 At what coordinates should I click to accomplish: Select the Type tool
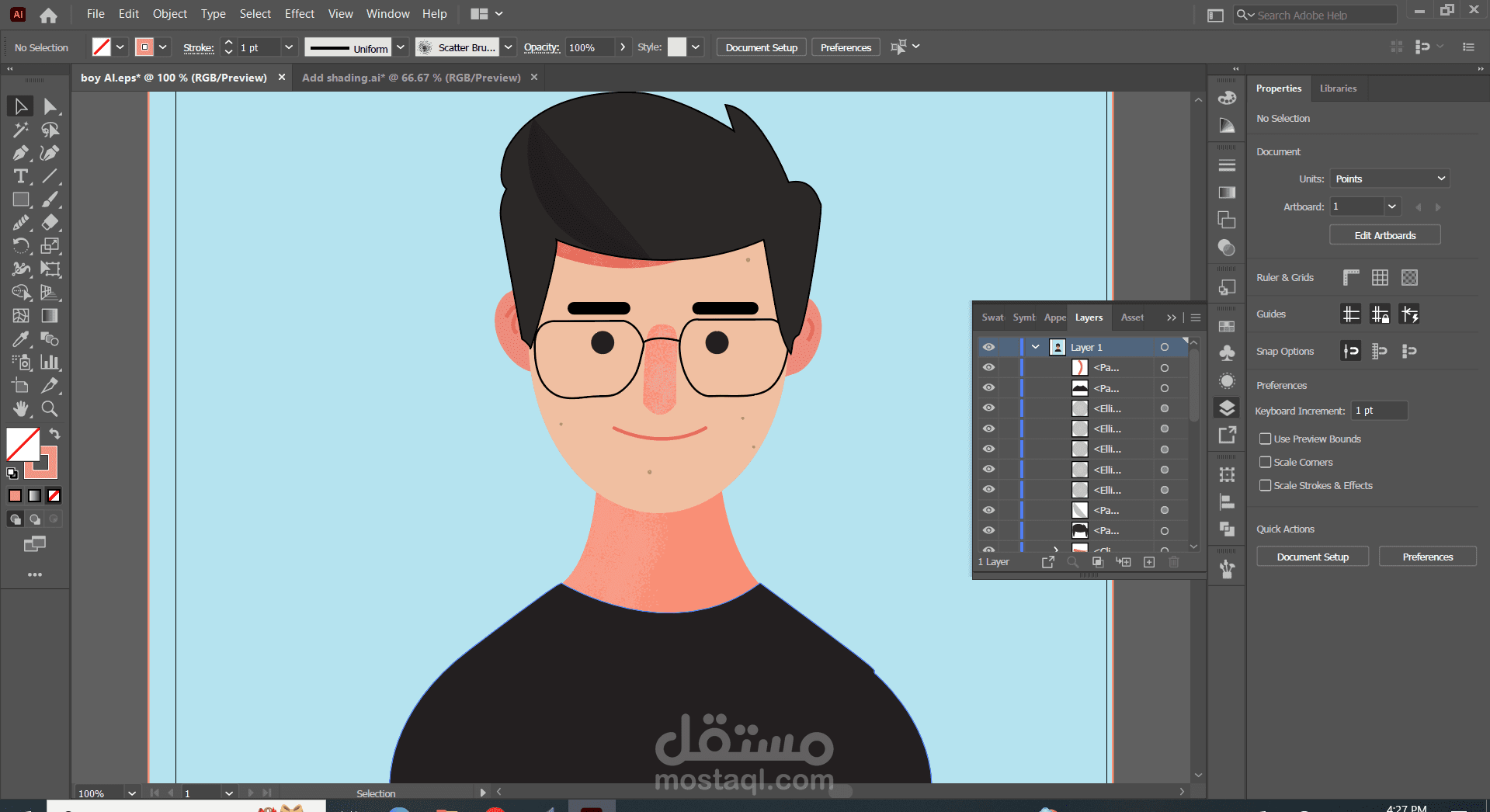(20, 176)
